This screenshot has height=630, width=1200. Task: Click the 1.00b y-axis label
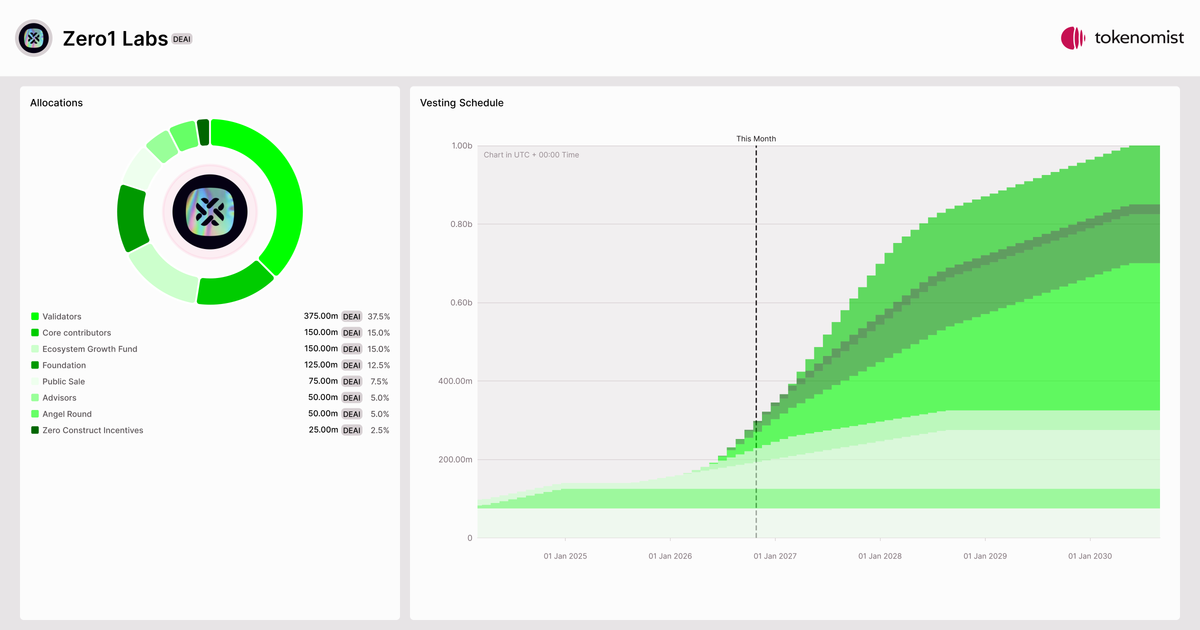click(461, 146)
